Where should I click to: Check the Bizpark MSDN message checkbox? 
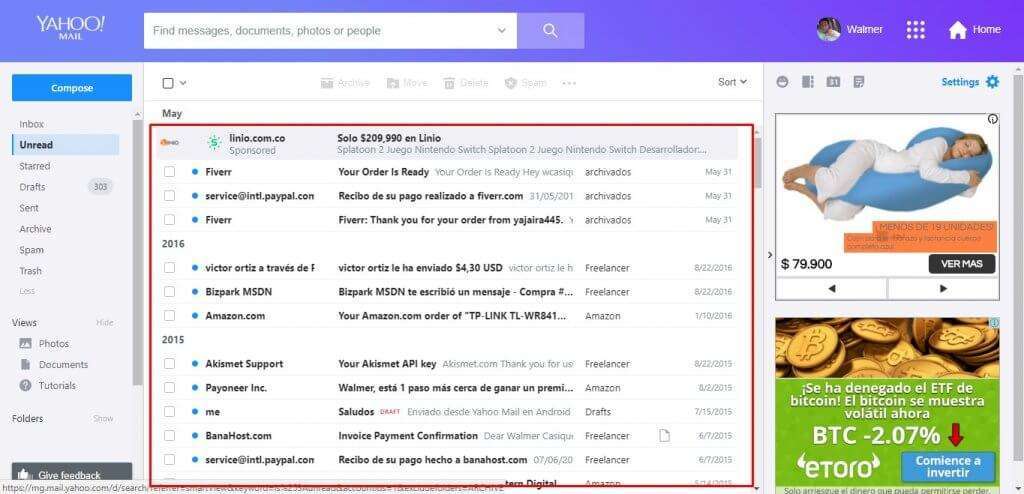point(169,292)
